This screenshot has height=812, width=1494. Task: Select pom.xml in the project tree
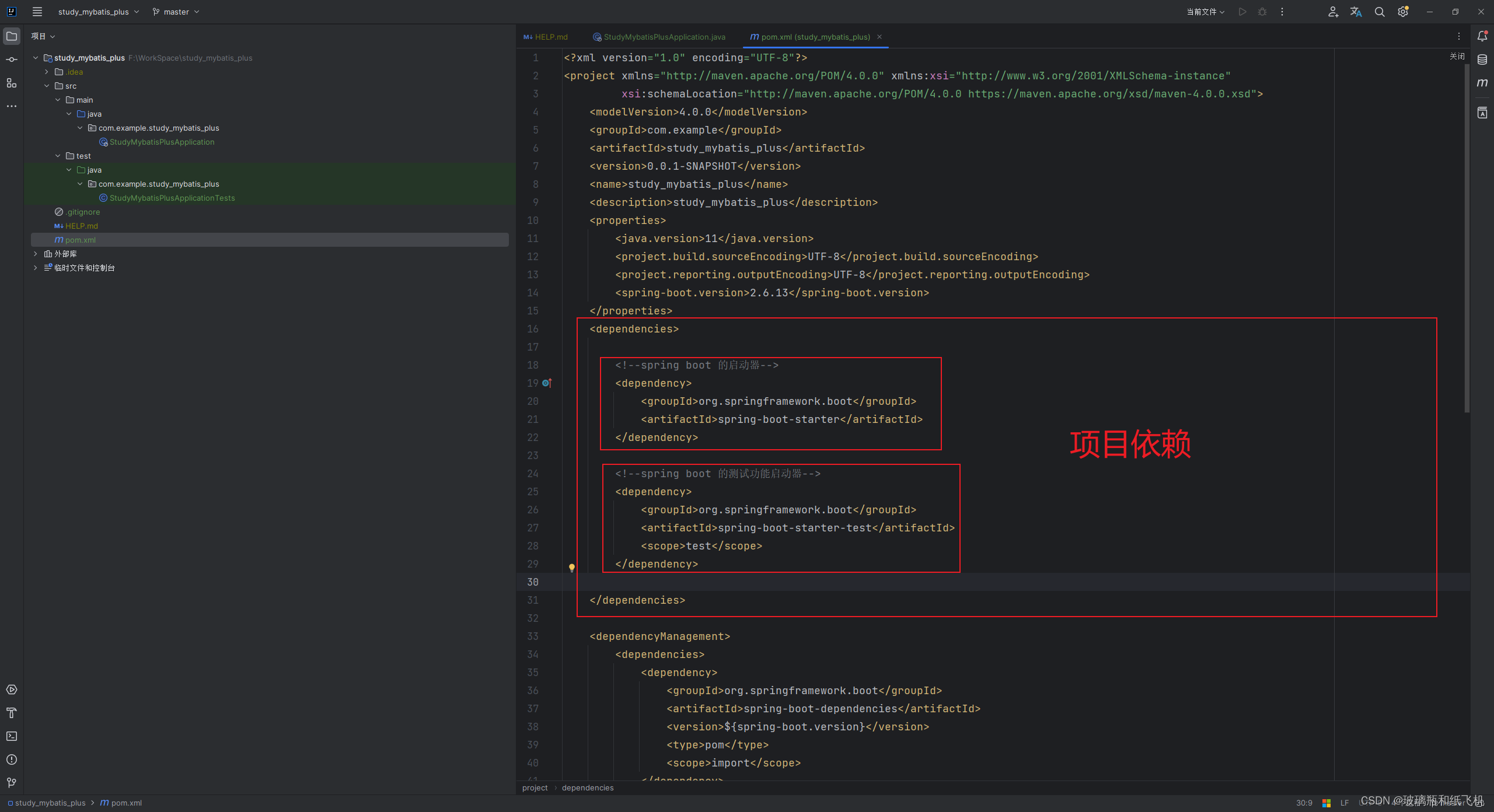click(269, 240)
